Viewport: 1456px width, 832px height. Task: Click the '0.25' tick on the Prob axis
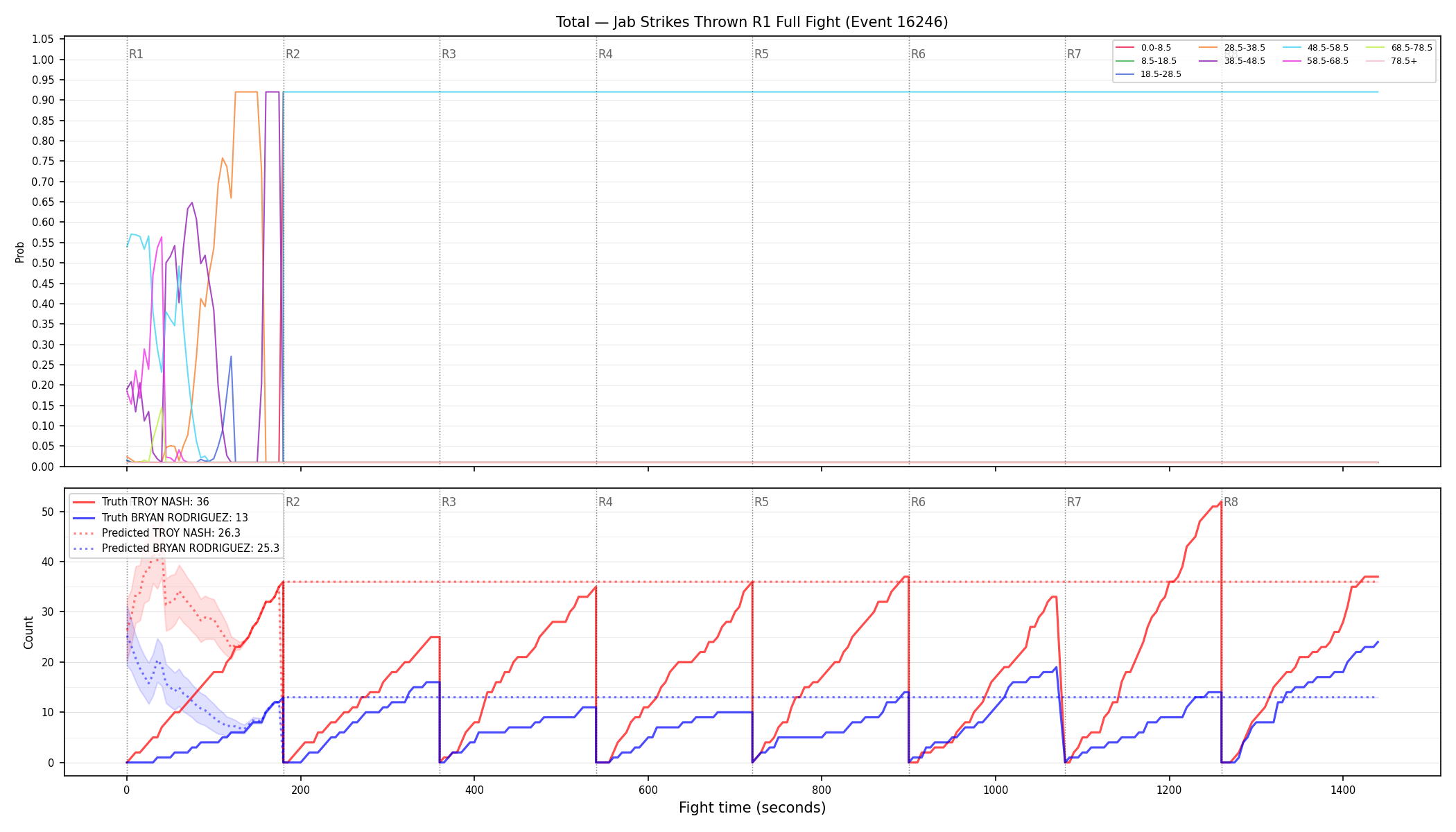point(43,365)
